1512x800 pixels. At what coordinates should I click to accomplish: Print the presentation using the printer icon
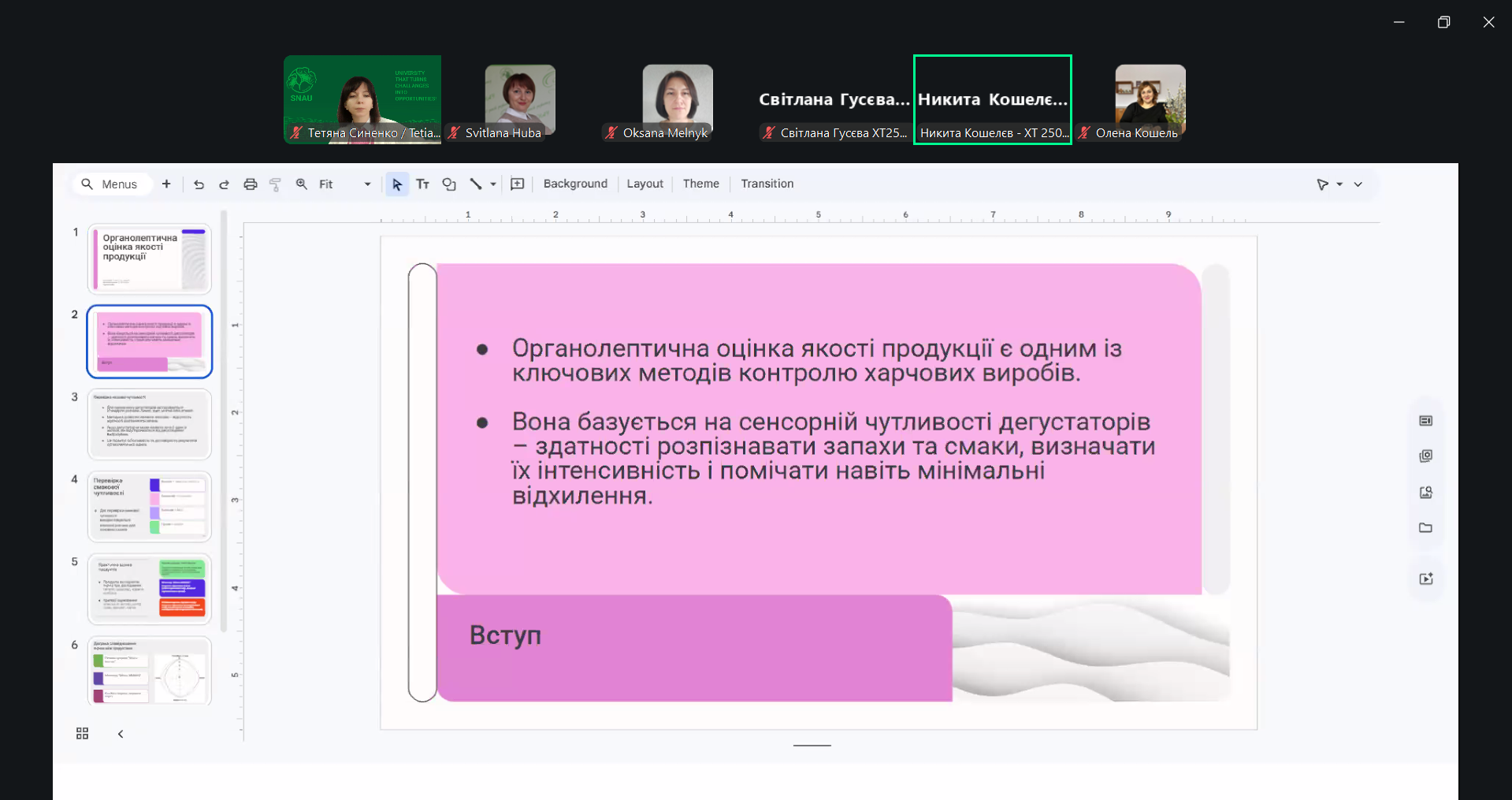(250, 184)
